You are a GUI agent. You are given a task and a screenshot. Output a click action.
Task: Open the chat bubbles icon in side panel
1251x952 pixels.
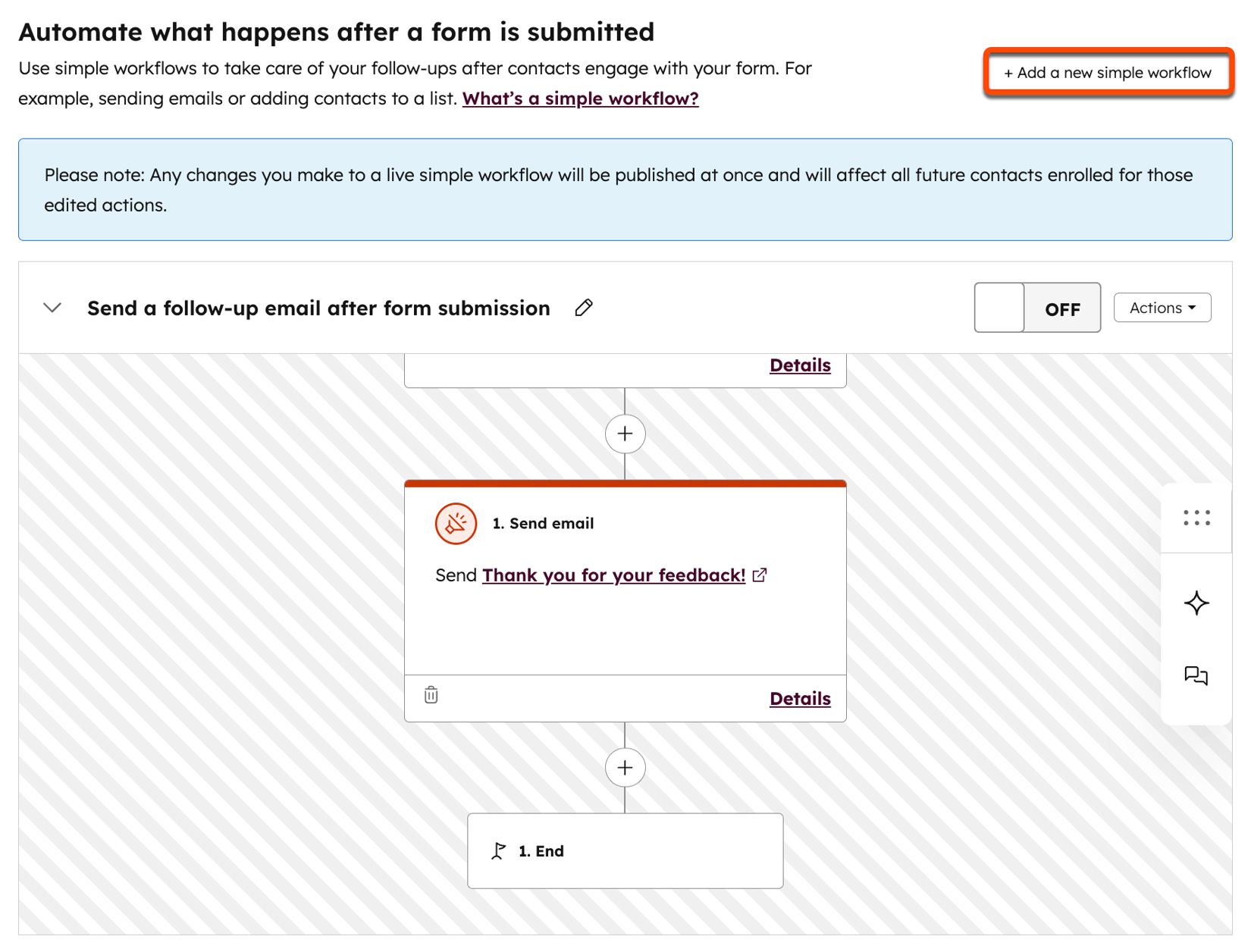point(1196,675)
